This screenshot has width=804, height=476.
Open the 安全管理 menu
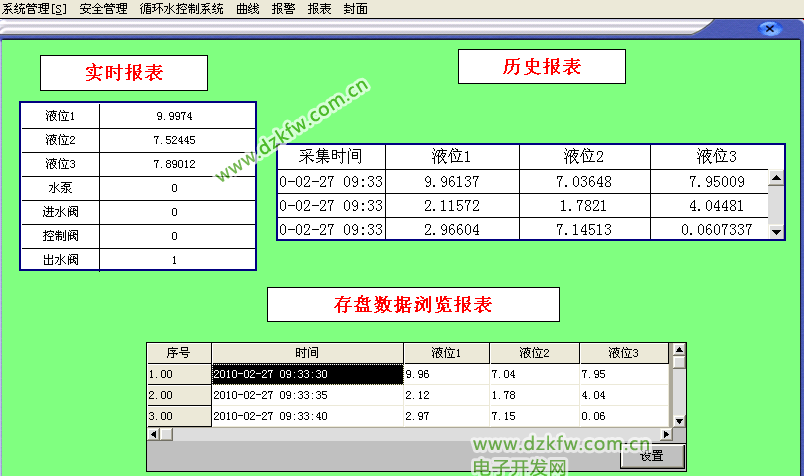point(103,9)
